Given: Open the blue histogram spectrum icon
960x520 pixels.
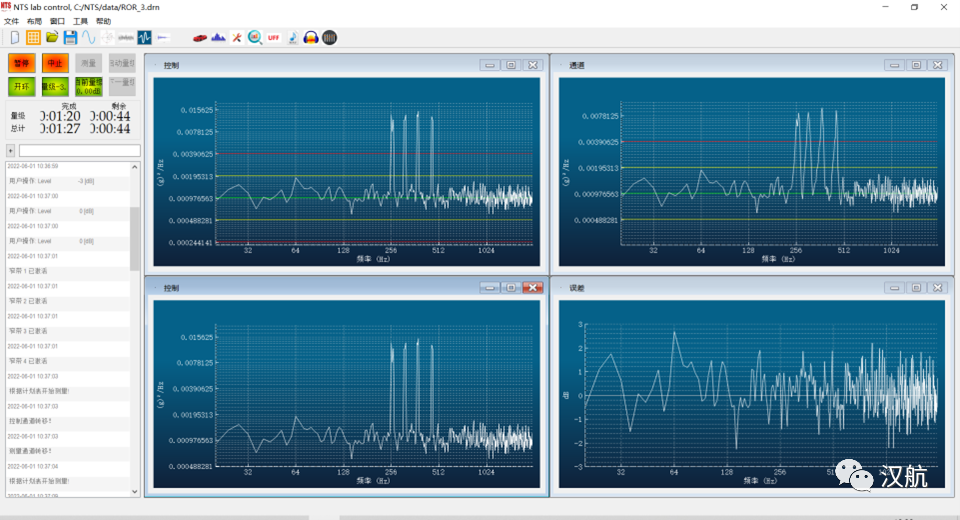Looking at the screenshot, I should [218, 37].
